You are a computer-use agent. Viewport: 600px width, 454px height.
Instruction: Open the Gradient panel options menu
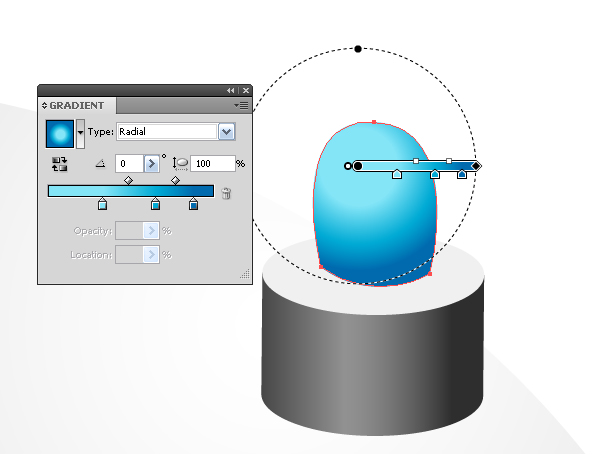pyautogui.click(x=241, y=105)
